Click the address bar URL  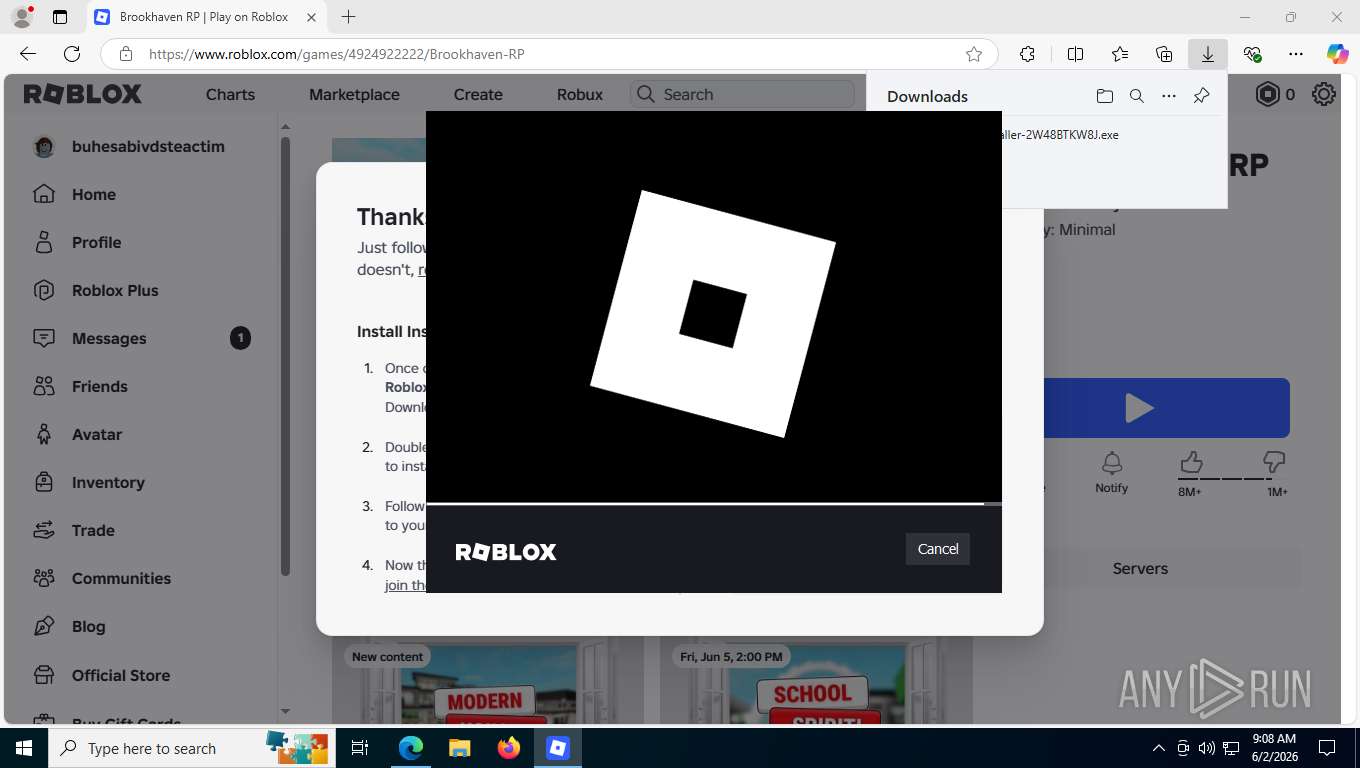pyautogui.click(x=336, y=54)
